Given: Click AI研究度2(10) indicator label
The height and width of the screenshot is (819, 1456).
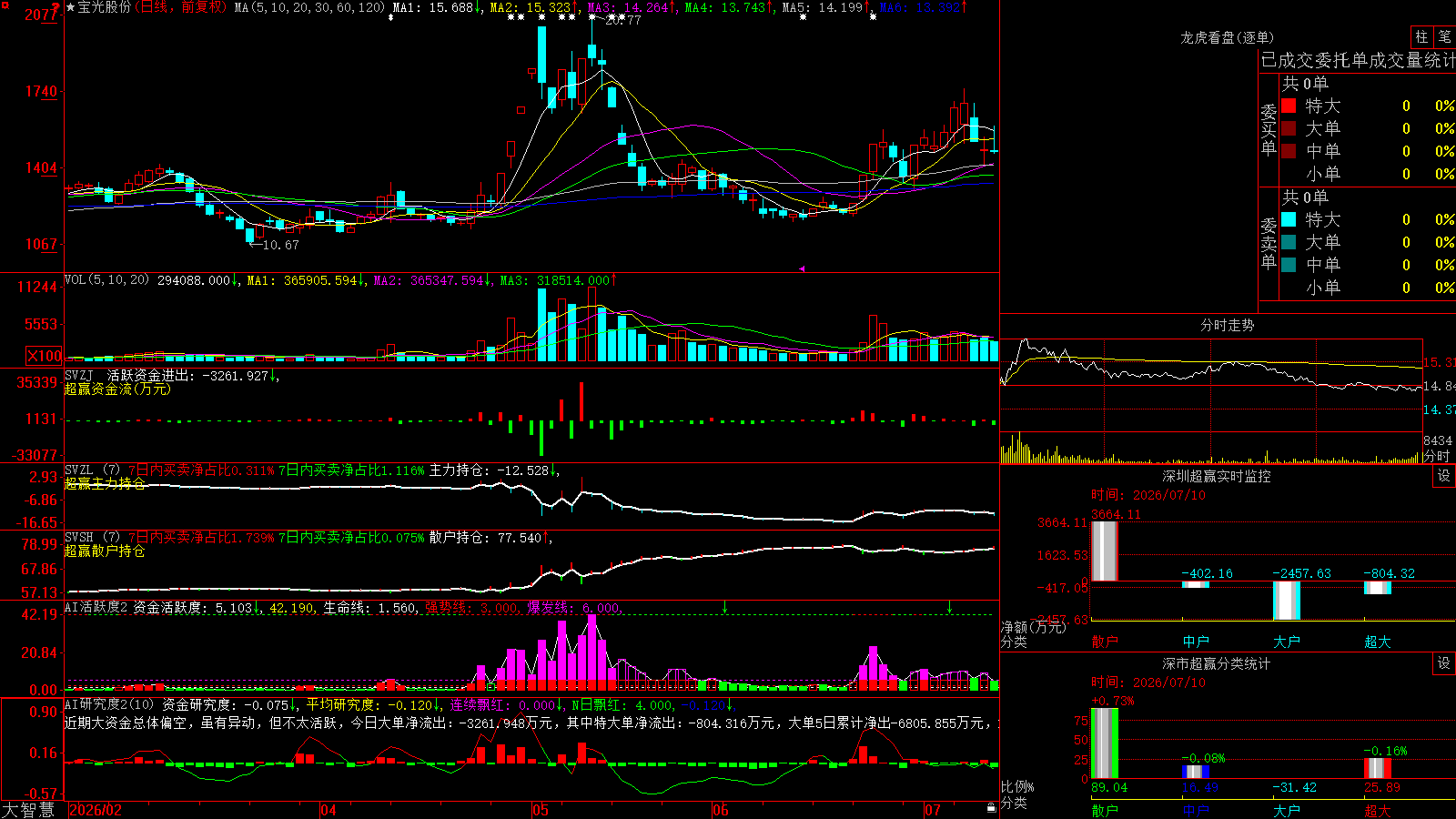Looking at the screenshot, I should point(110,704).
